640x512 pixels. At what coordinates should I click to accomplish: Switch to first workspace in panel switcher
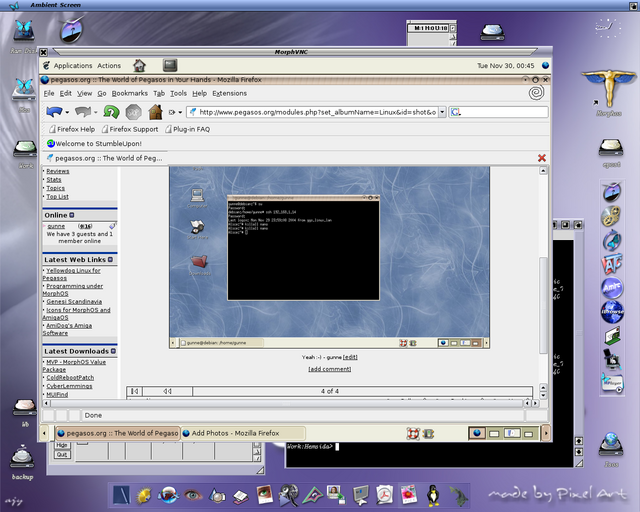(x=477, y=433)
